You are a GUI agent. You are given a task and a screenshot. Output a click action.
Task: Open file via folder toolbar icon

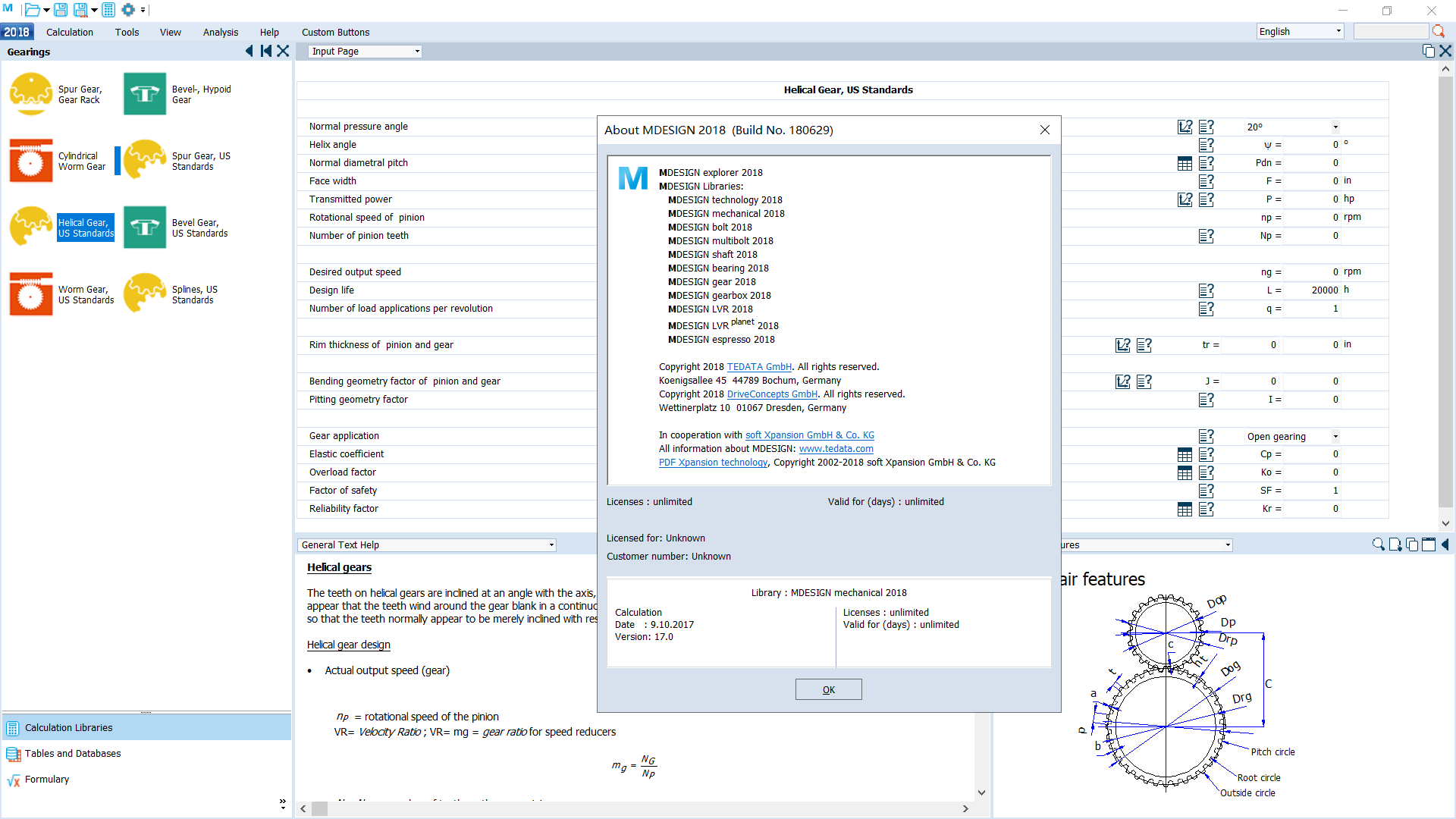(32, 10)
